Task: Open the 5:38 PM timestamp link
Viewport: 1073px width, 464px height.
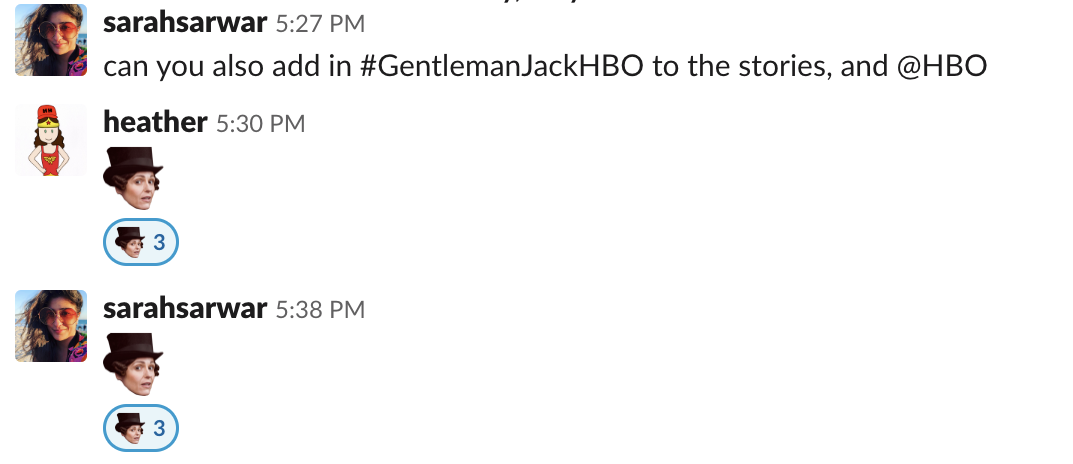Action: [320, 310]
